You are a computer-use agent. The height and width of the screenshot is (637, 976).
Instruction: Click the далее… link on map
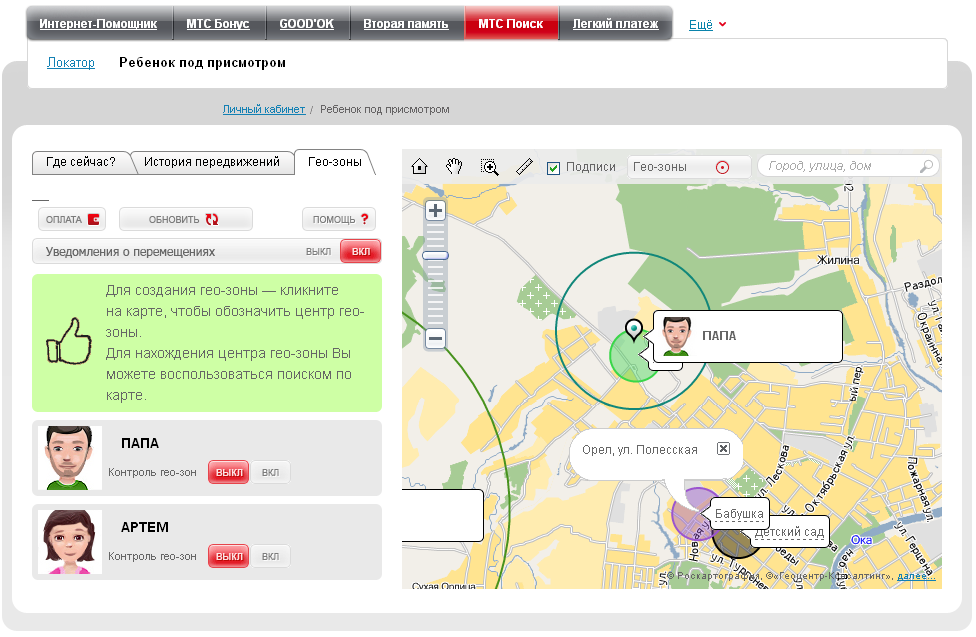click(x=916, y=576)
